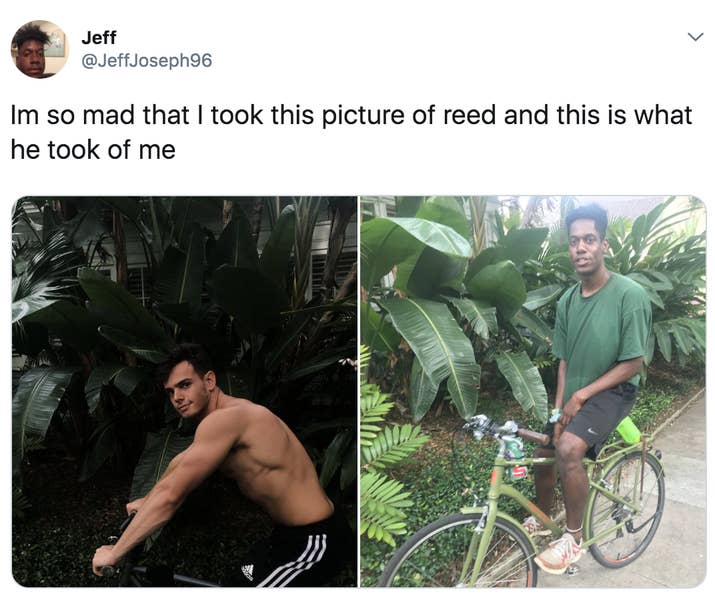Click Jeff's round profile avatar
The height and width of the screenshot is (606, 715).
(x=40, y=49)
